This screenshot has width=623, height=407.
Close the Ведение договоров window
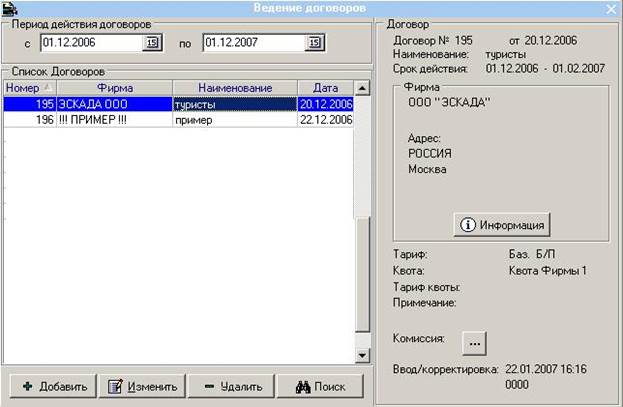[611, 8]
